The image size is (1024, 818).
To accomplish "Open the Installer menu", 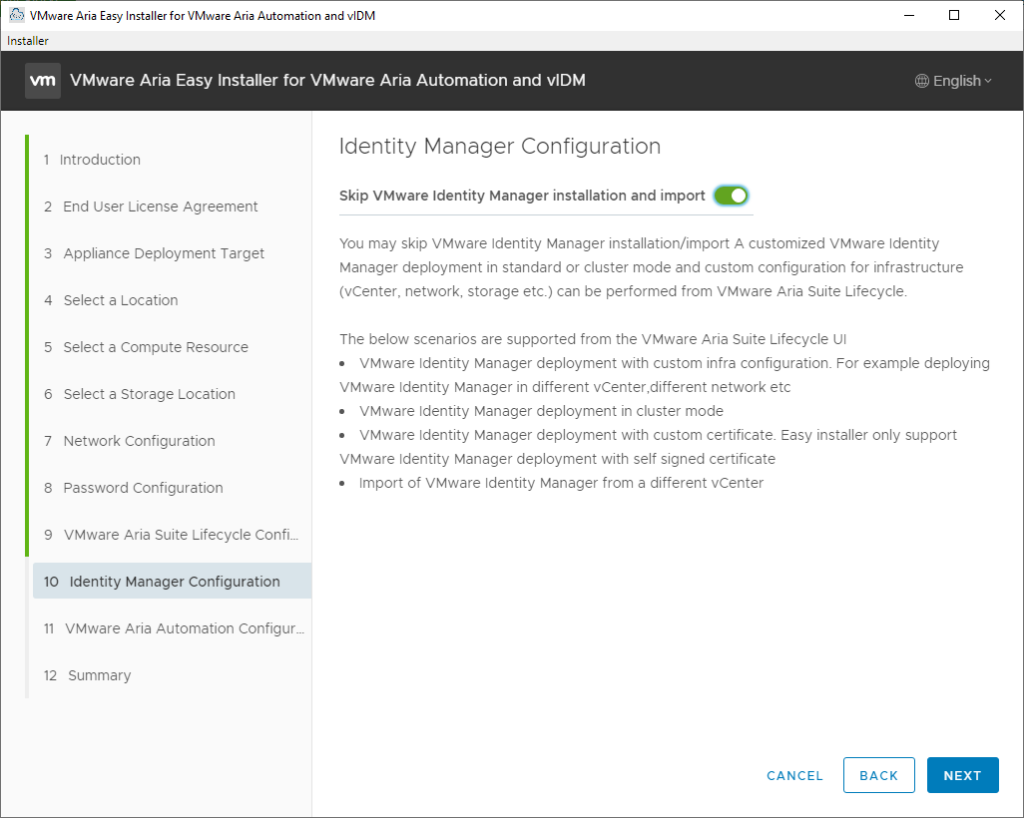I will pyautogui.click(x=28, y=41).
